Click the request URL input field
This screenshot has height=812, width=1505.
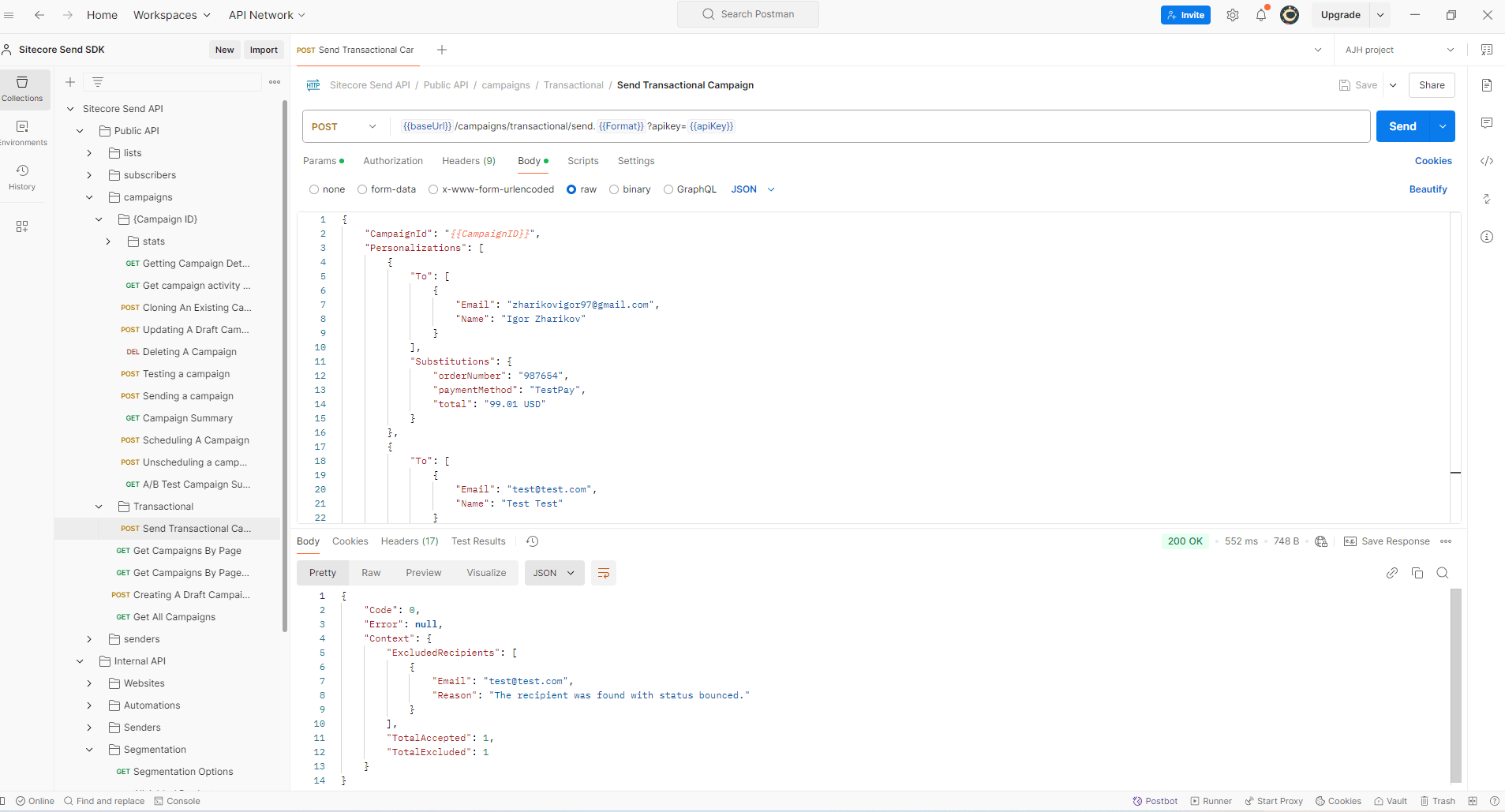click(x=881, y=126)
